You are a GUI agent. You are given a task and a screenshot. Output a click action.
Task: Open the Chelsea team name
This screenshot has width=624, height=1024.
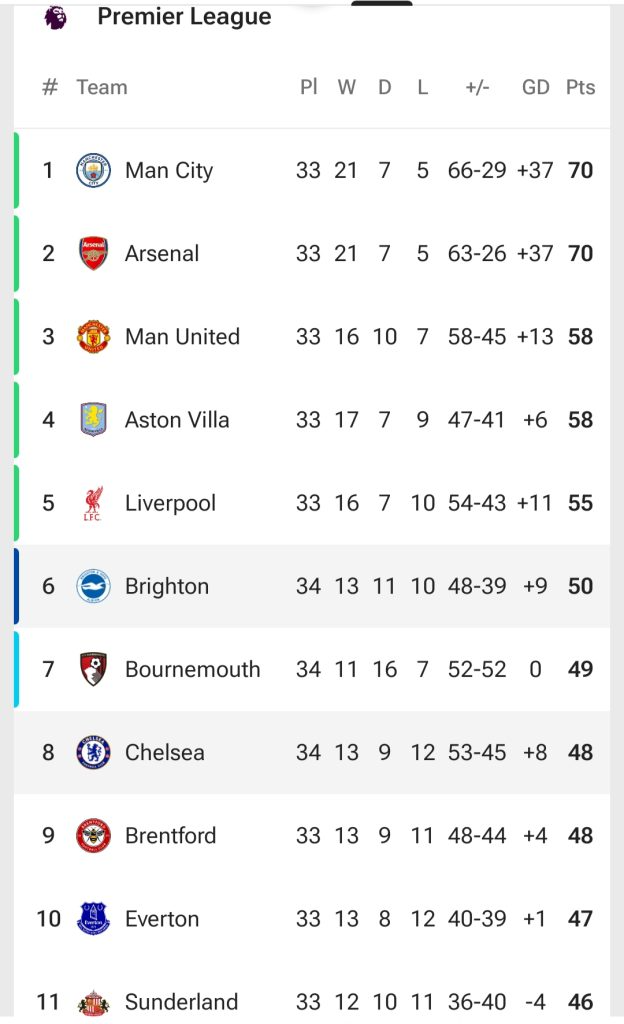[164, 752]
